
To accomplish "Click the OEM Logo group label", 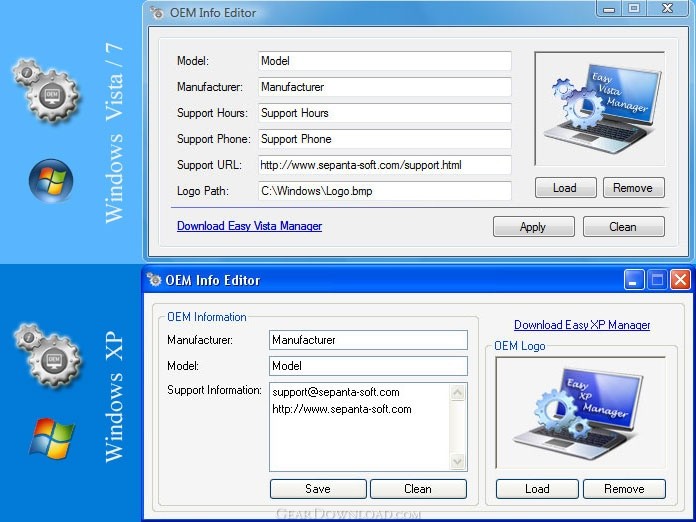I will click(x=520, y=346).
